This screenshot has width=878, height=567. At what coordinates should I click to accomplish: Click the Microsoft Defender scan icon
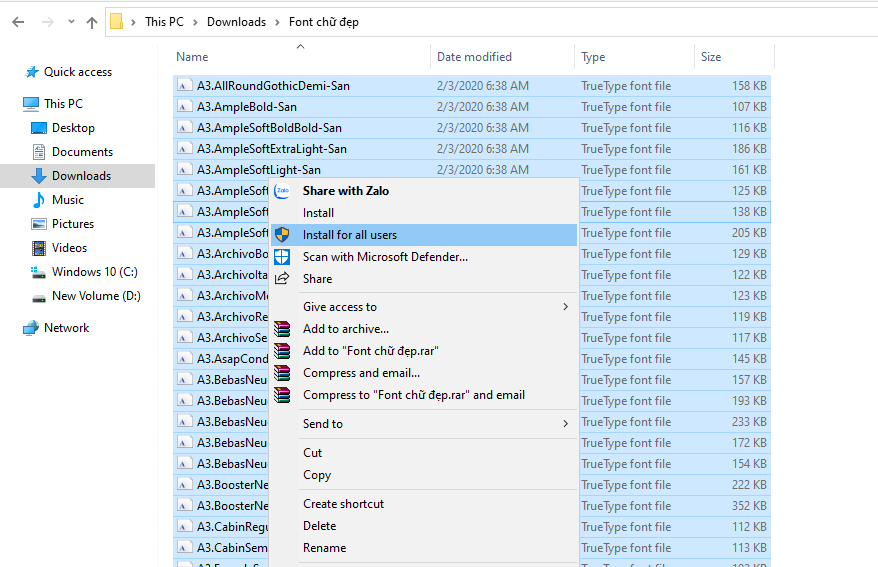click(x=282, y=257)
